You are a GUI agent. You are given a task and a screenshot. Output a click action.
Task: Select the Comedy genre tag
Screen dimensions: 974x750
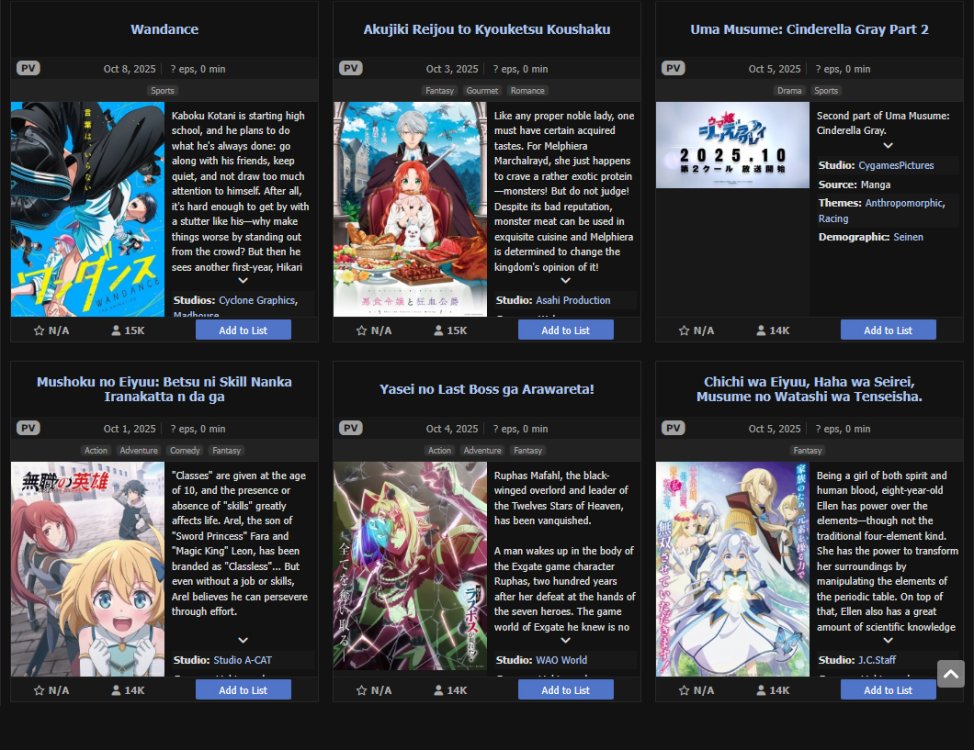[185, 450]
